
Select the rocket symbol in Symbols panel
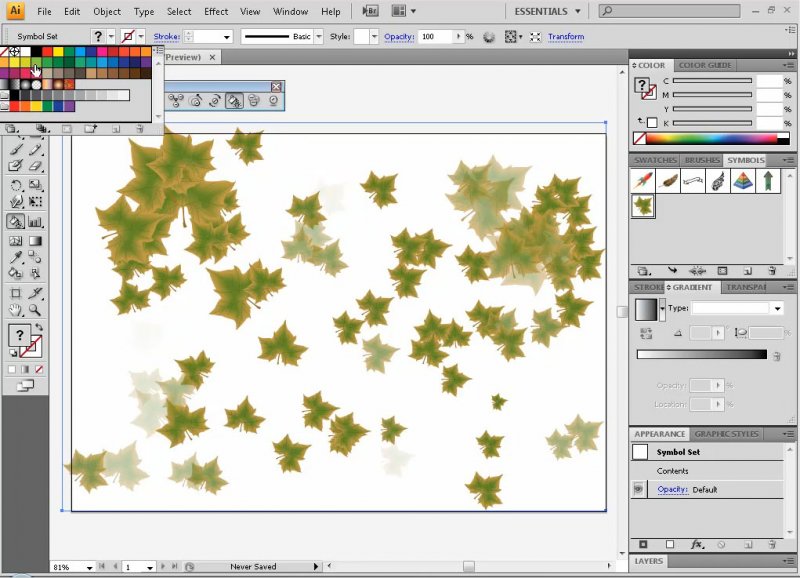coord(643,181)
